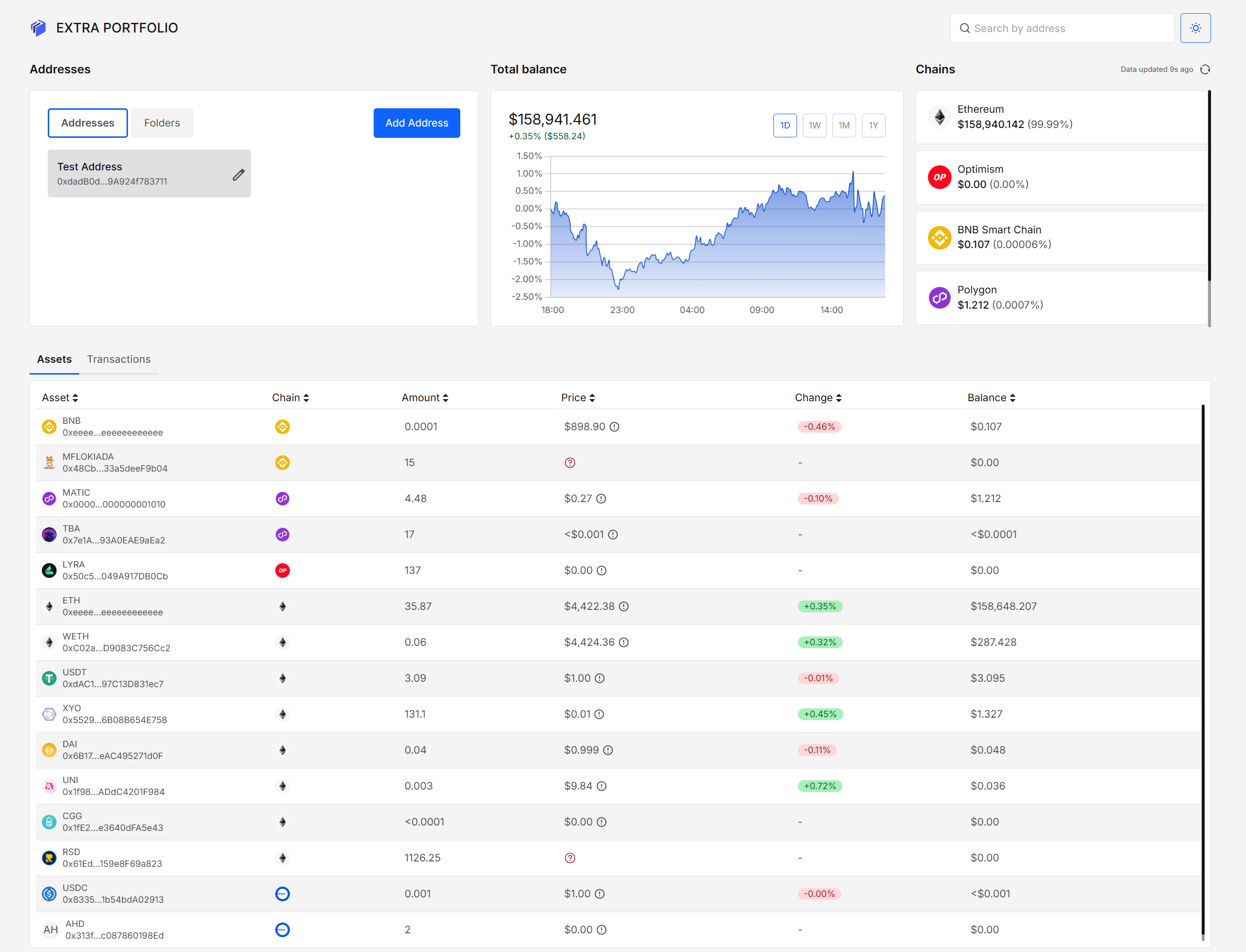Select the 1Y chart range
This screenshot has height=952, width=1246.
[x=873, y=125]
